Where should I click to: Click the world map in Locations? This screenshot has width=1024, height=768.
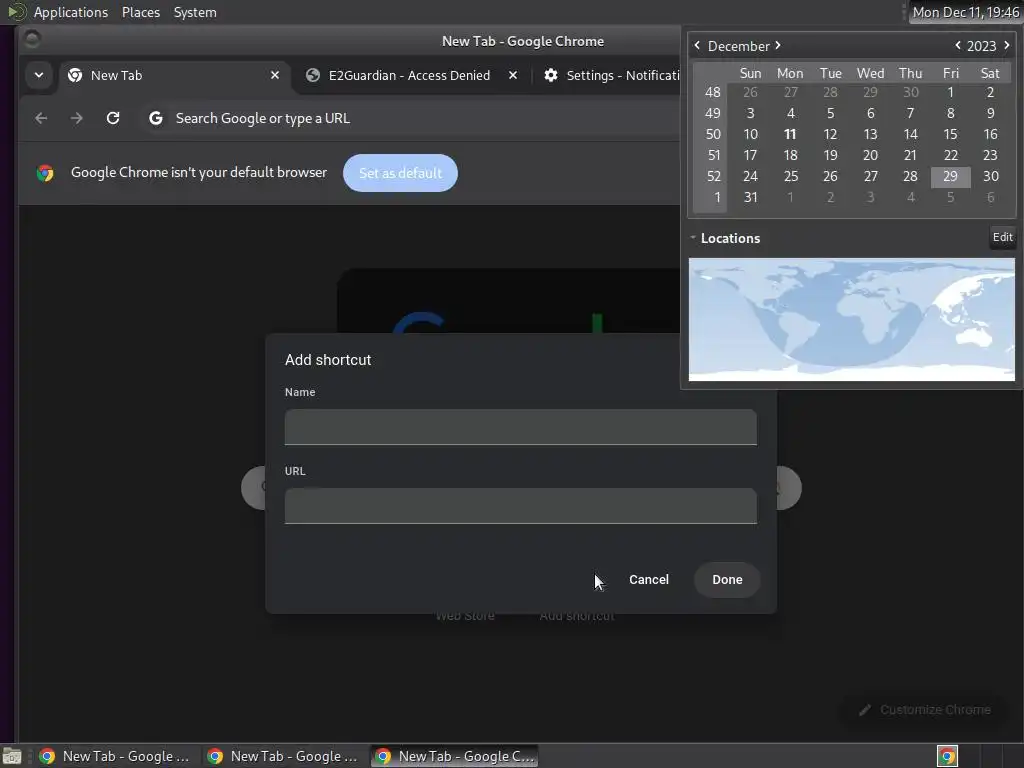(852, 319)
